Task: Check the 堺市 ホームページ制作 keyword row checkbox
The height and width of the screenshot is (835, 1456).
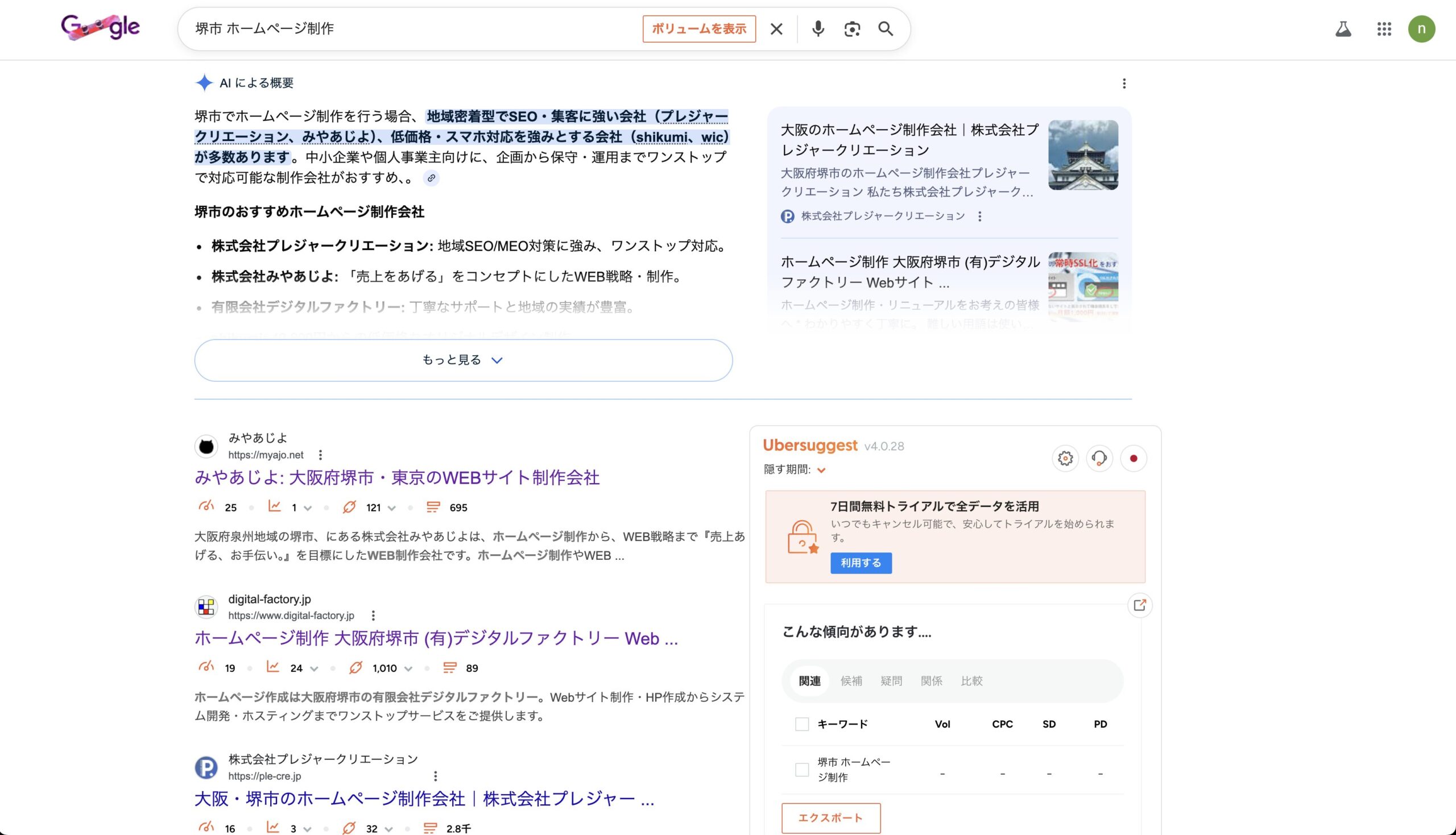Action: pyautogui.click(x=801, y=770)
